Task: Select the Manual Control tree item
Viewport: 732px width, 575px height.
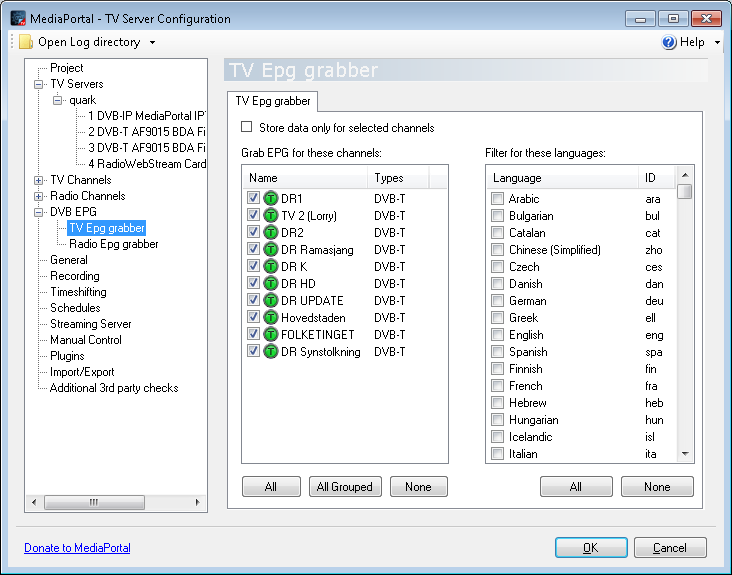Action: (86, 340)
